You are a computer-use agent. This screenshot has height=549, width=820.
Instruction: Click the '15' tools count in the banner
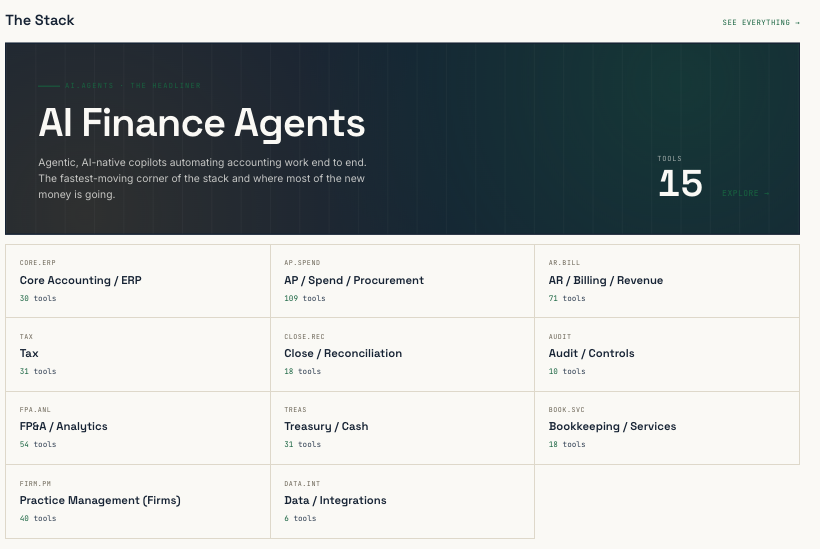tap(680, 184)
